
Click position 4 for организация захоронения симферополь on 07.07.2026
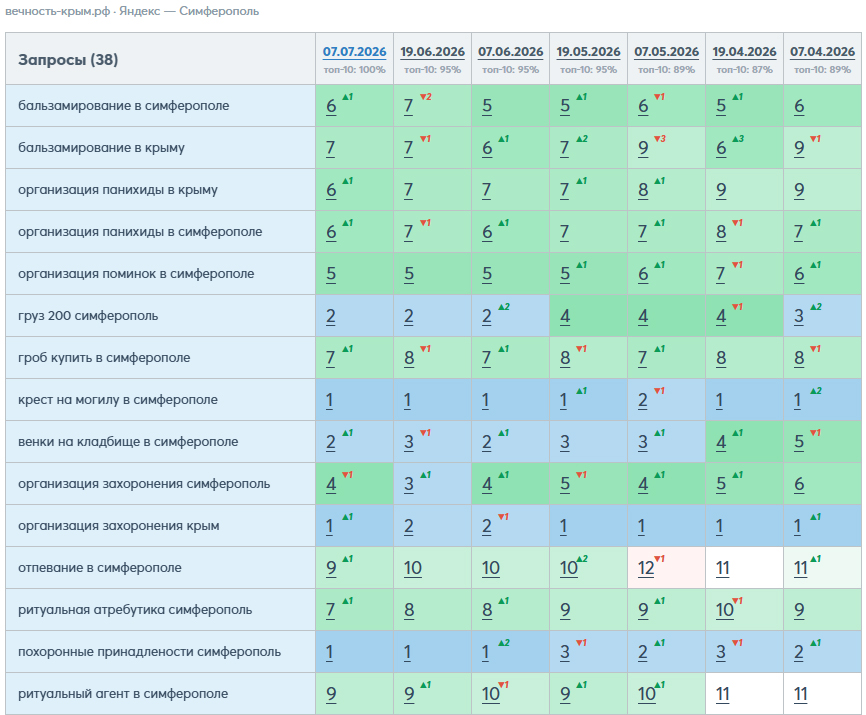pyautogui.click(x=331, y=484)
